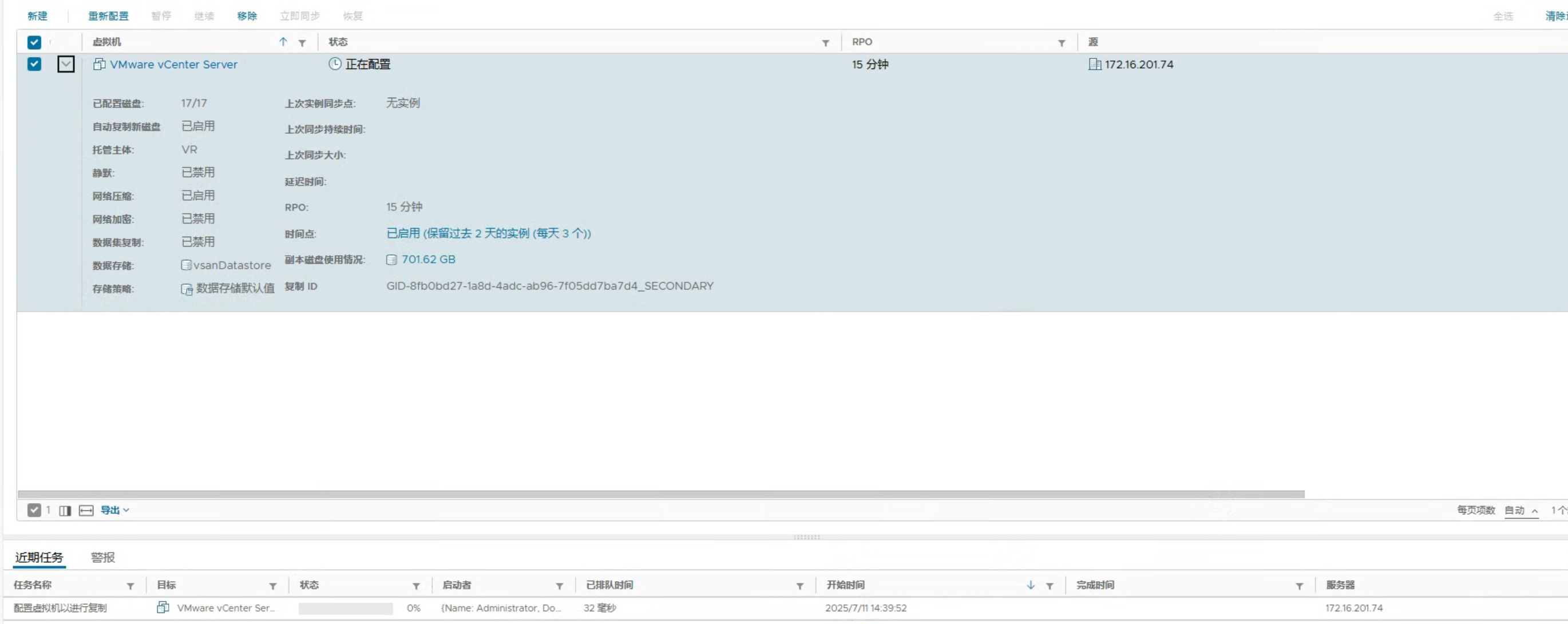Viewport: 1568px width, 624px height.
Task: Filter recent tasks by 任务名称
Action: [x=130, y=586]
